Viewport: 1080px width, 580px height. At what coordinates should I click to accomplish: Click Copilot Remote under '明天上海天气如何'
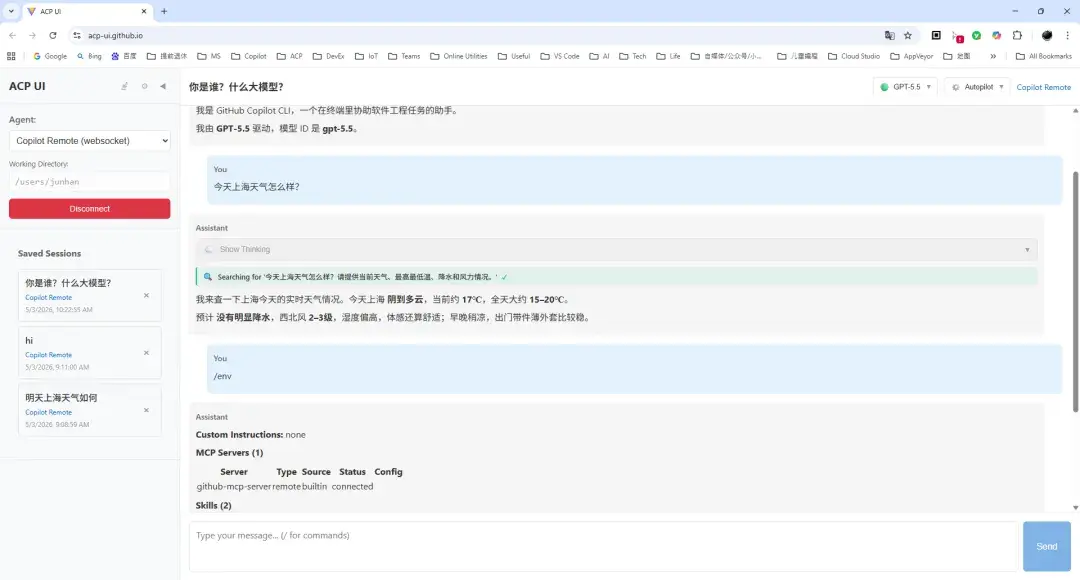pyautogui.click(x=48, y=412)
